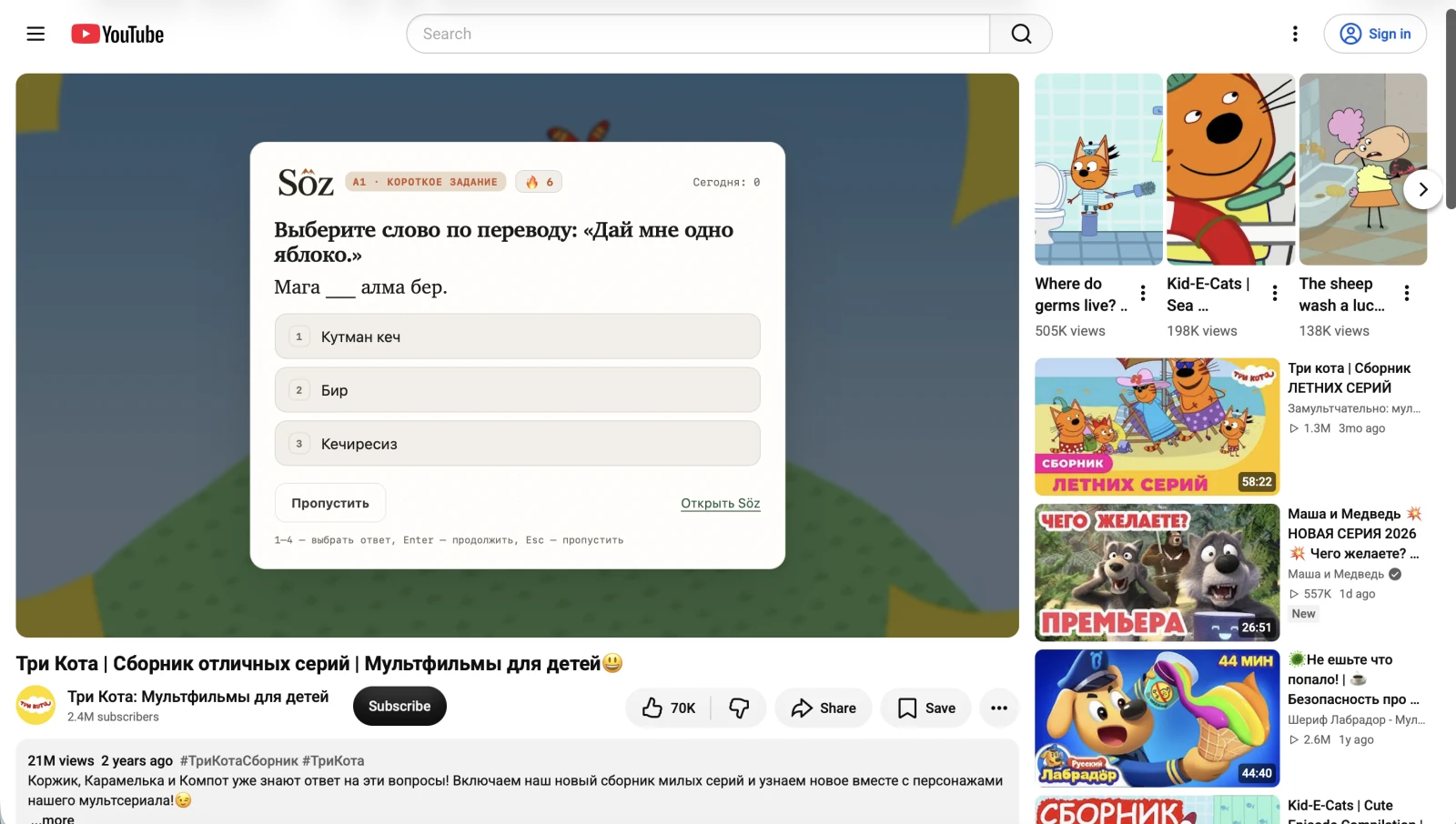Viewport: 1456px width, 824px height.
Task: Open short Where do germs live thumbnail
Action: pos(1098,169)
